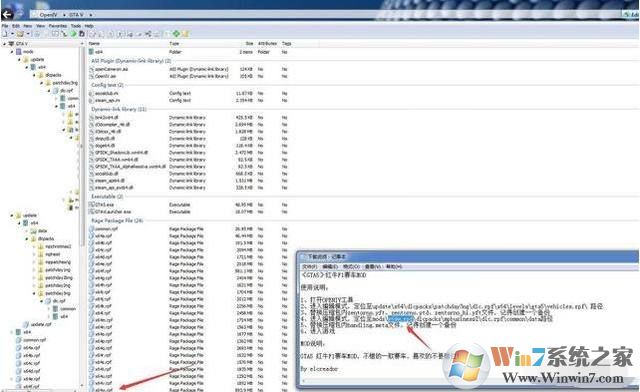Sort list by Name column header
640x392 pixels.
[x=94, y=43]
